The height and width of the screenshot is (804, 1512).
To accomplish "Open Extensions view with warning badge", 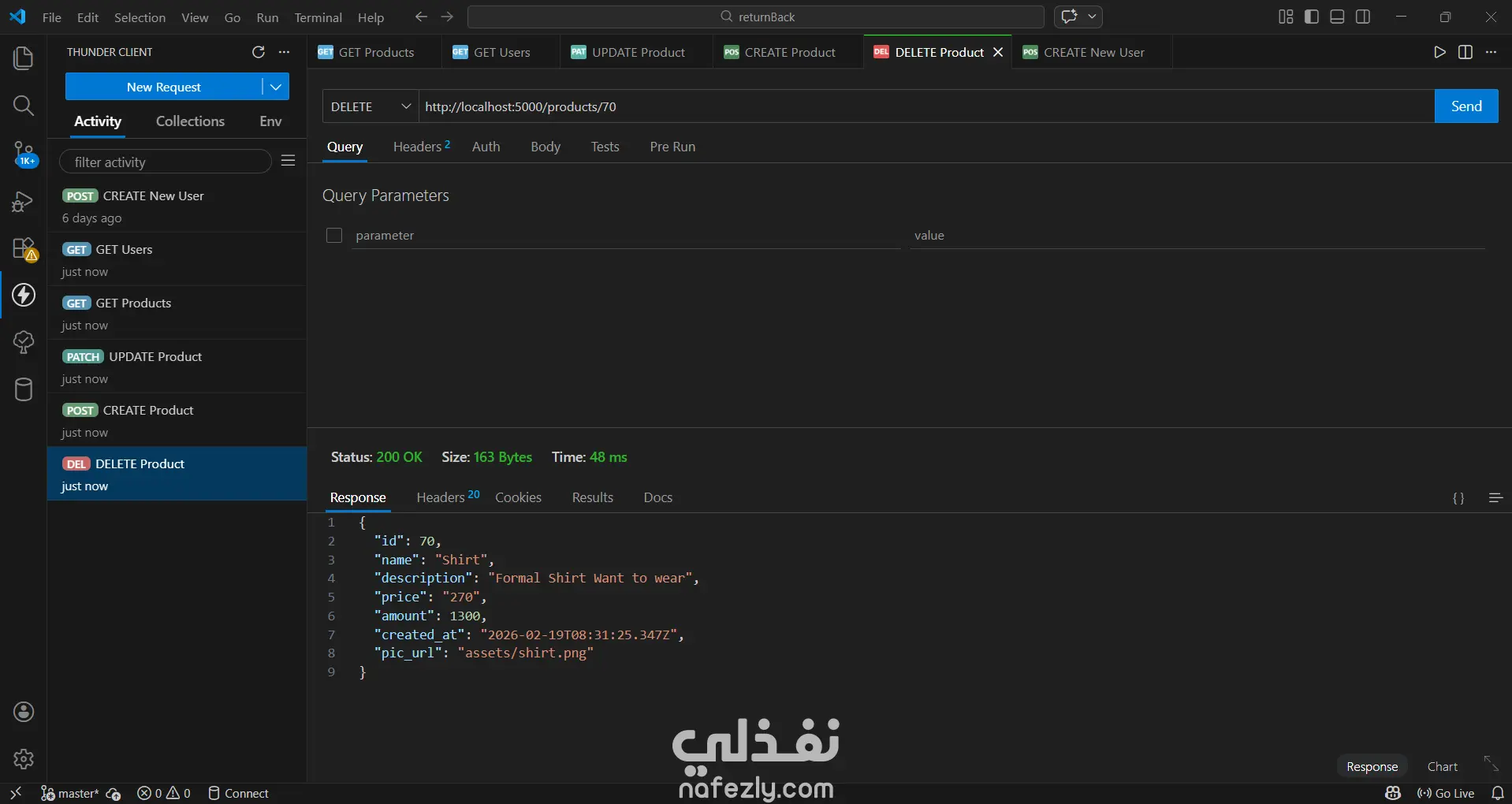I will tap(24, 249).
